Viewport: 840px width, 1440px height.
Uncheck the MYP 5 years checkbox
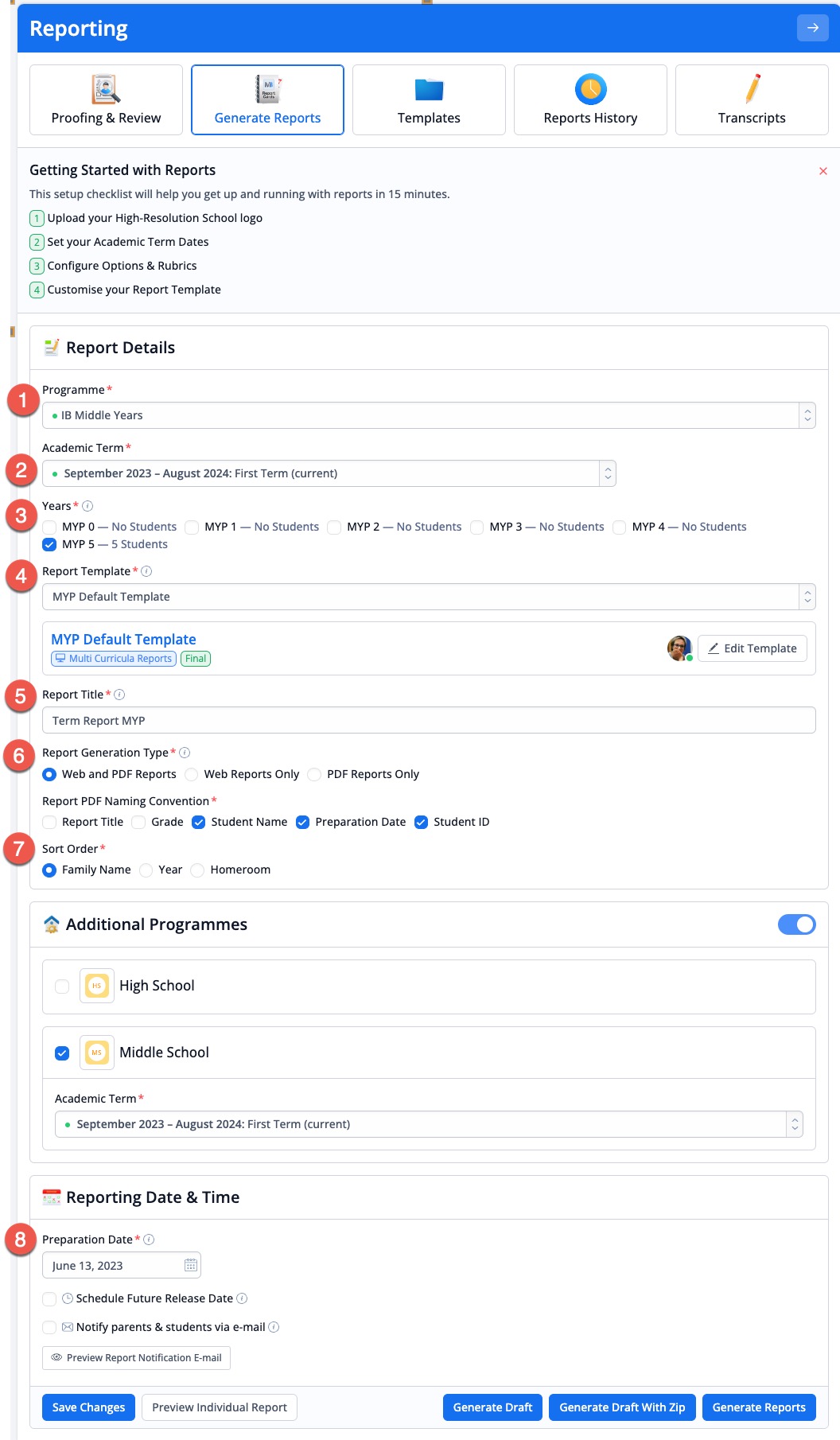pos(49,544)
